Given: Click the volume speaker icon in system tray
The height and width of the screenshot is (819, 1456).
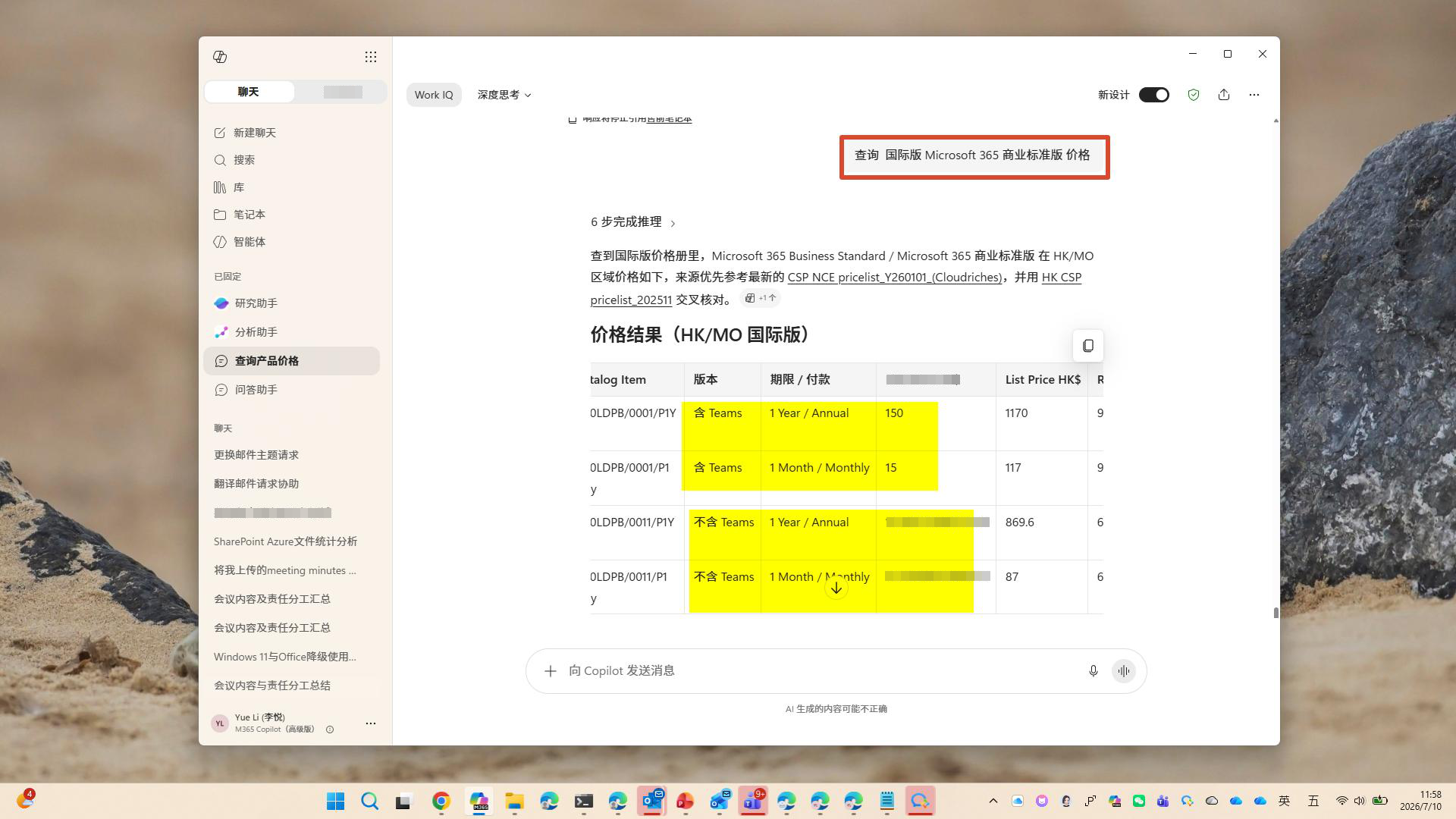Looking at the screenshot, I should click(1360, 801).
